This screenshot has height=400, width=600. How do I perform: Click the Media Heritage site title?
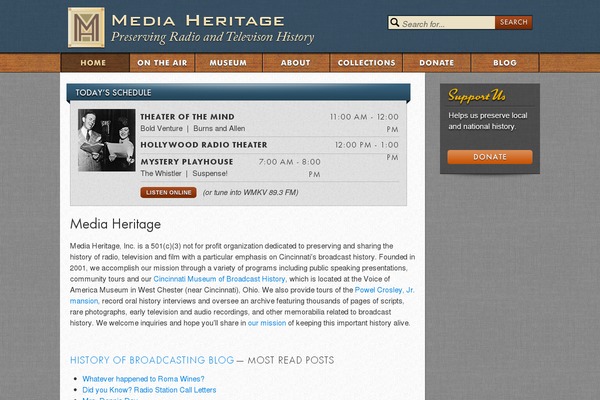pyautogui.click(x=198, y=20)
